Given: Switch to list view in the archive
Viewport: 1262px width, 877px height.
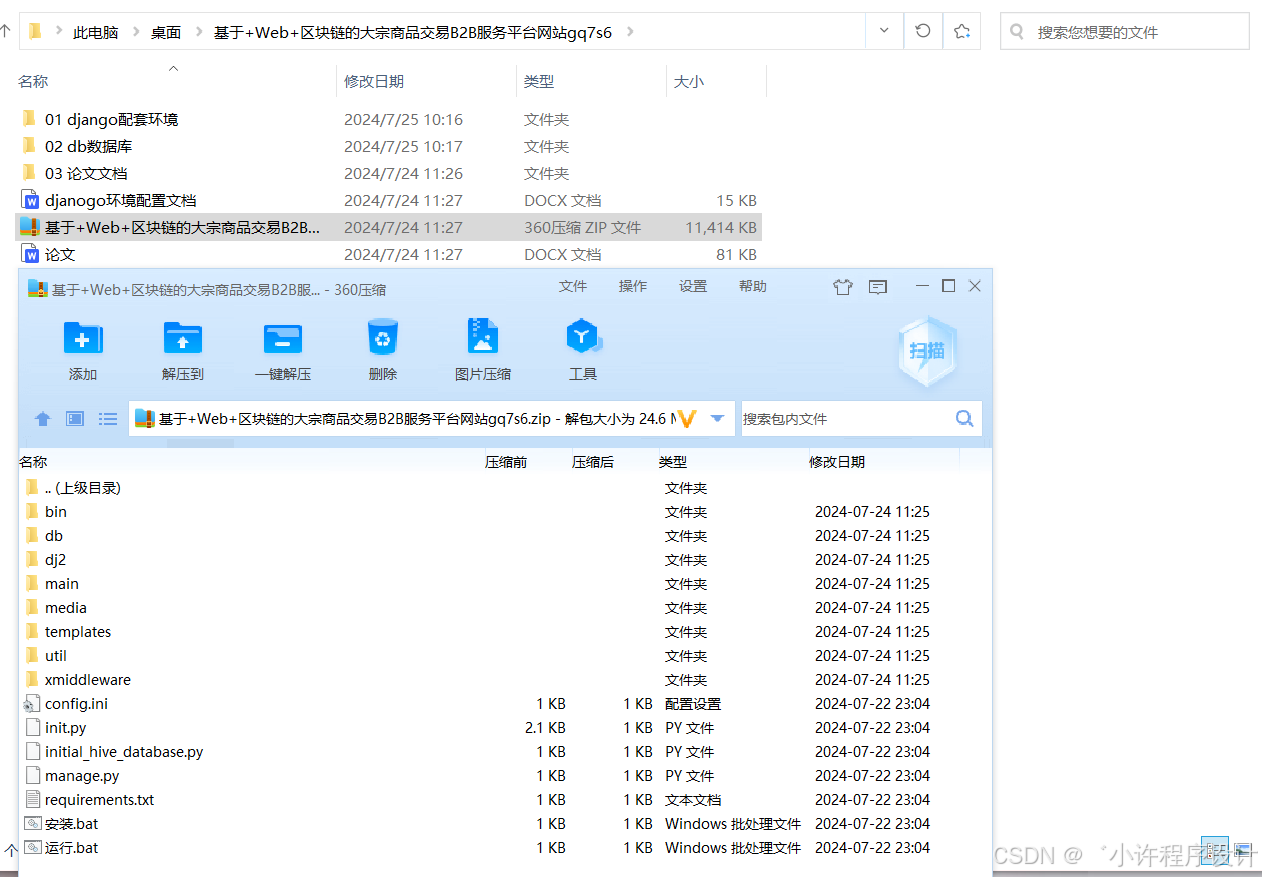Looking at the screenshot, I should (x=108, y=419).
